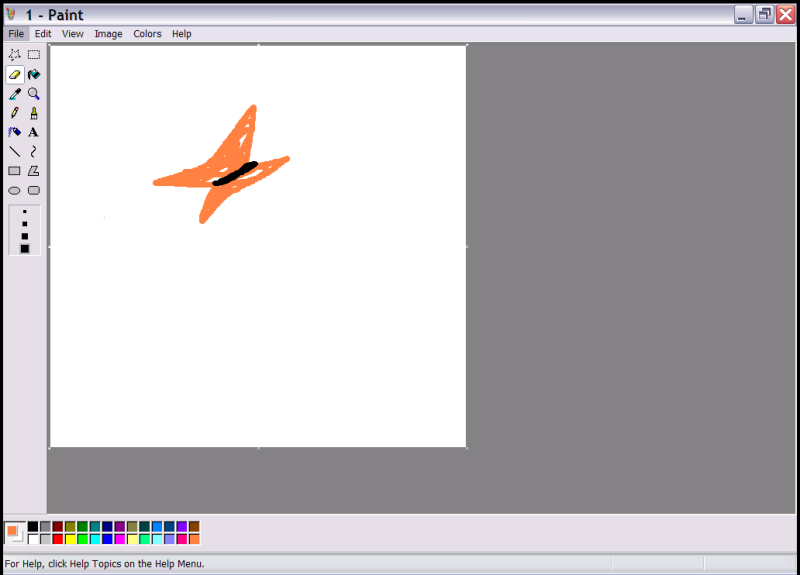Select the orange swatch in bottom row
The width and height of the screenshot is (800, 575).
[194, 539]
